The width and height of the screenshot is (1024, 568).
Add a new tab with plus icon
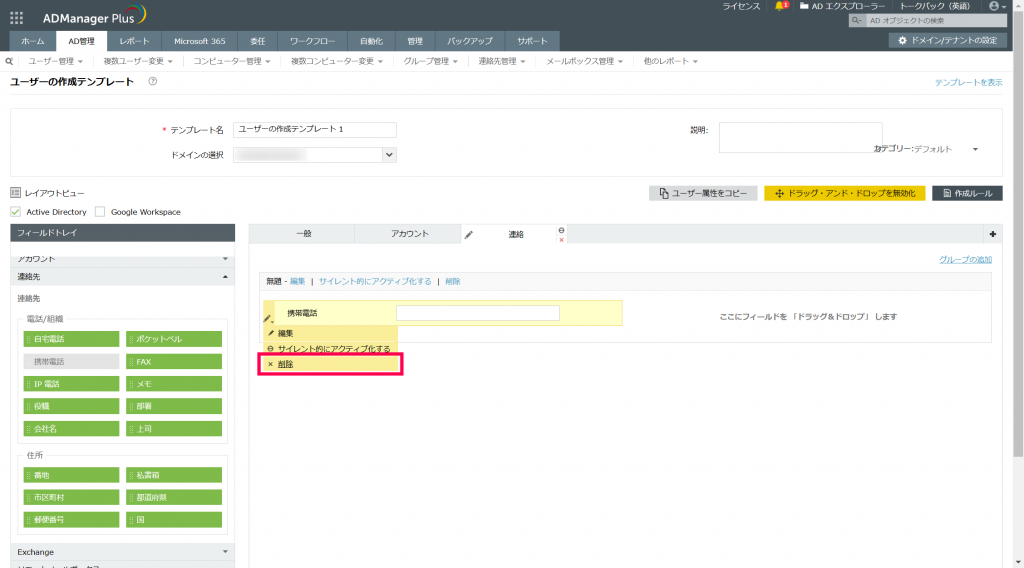coord(993,234)
